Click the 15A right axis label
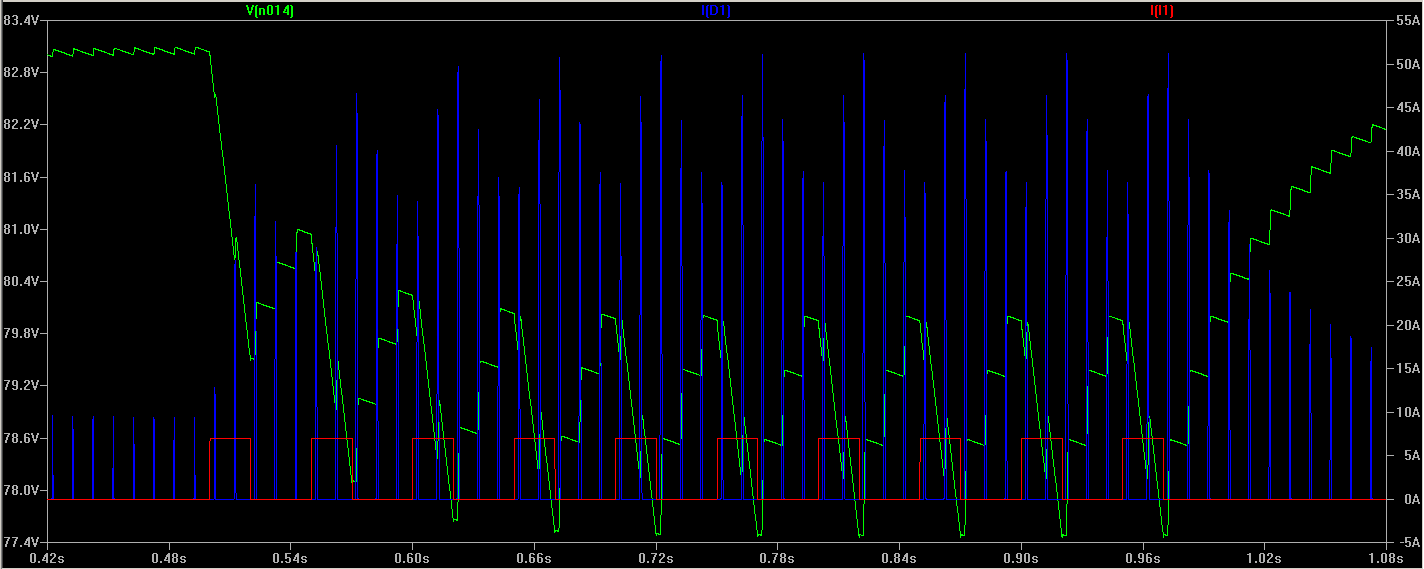This screenshot has width=1424, height=569. pyautogui.click(x=1408, y=368)
